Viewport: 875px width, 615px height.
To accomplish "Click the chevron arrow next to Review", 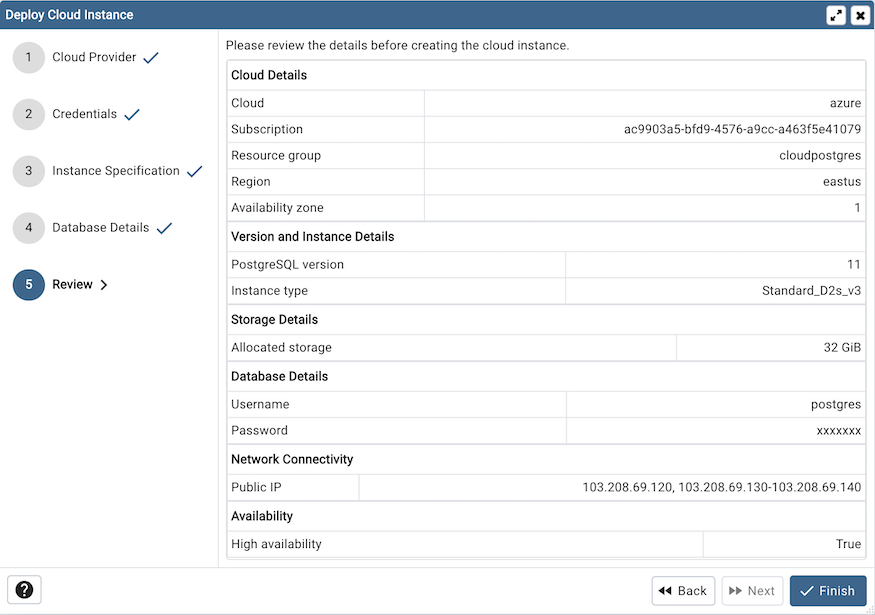I will pos(103,284).
